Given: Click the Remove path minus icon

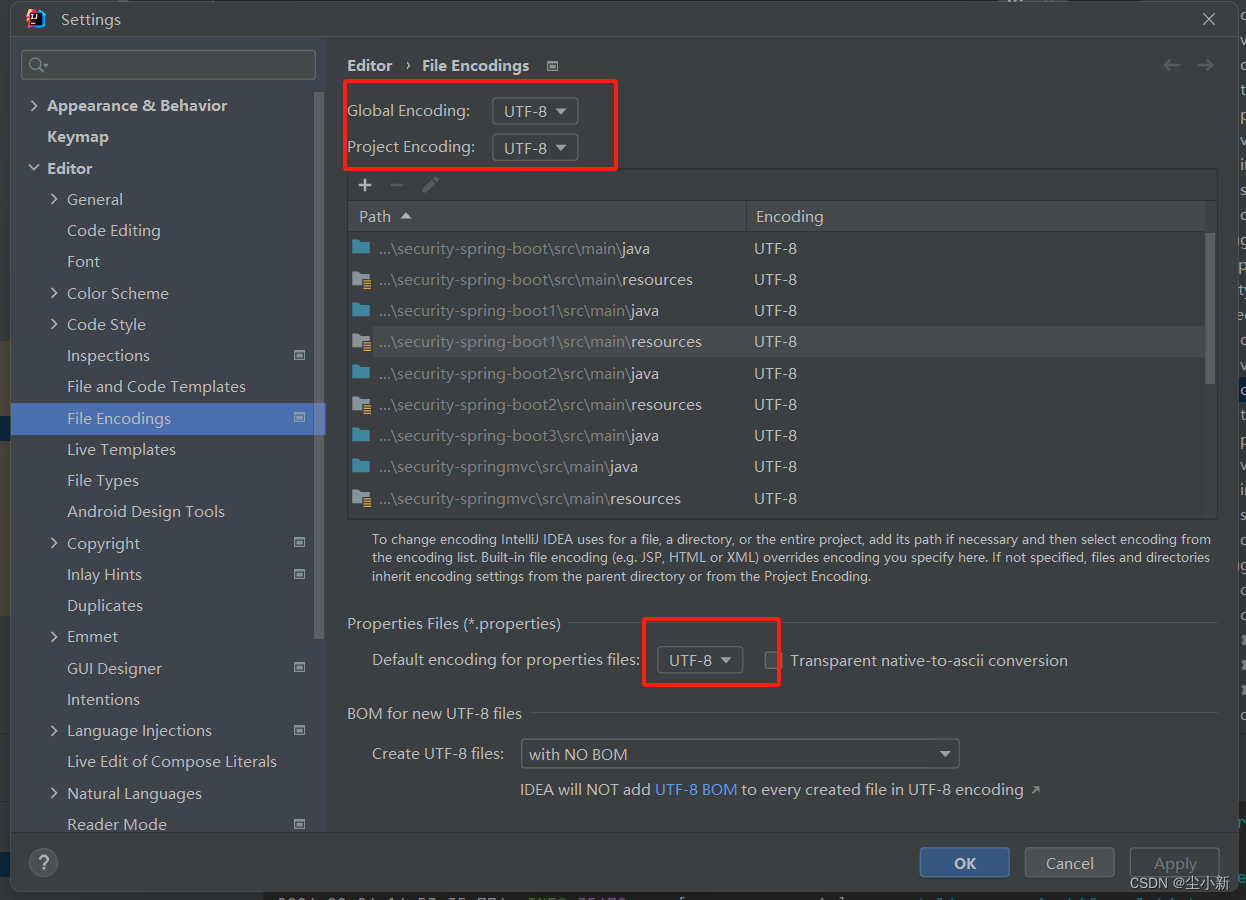Looking at the screenshot, I should (x=397, y=185).
